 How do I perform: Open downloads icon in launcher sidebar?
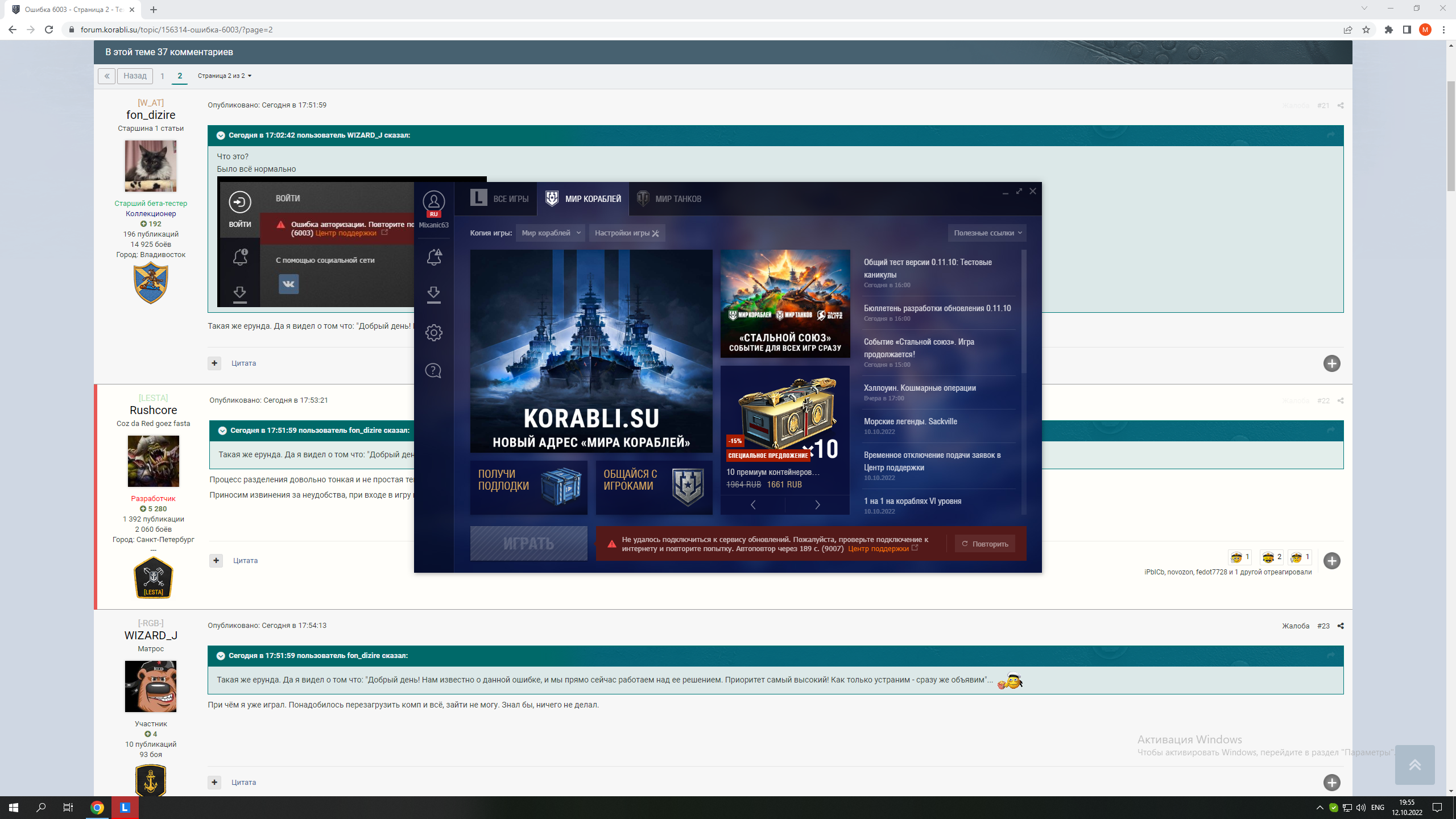tap(433, 294)
